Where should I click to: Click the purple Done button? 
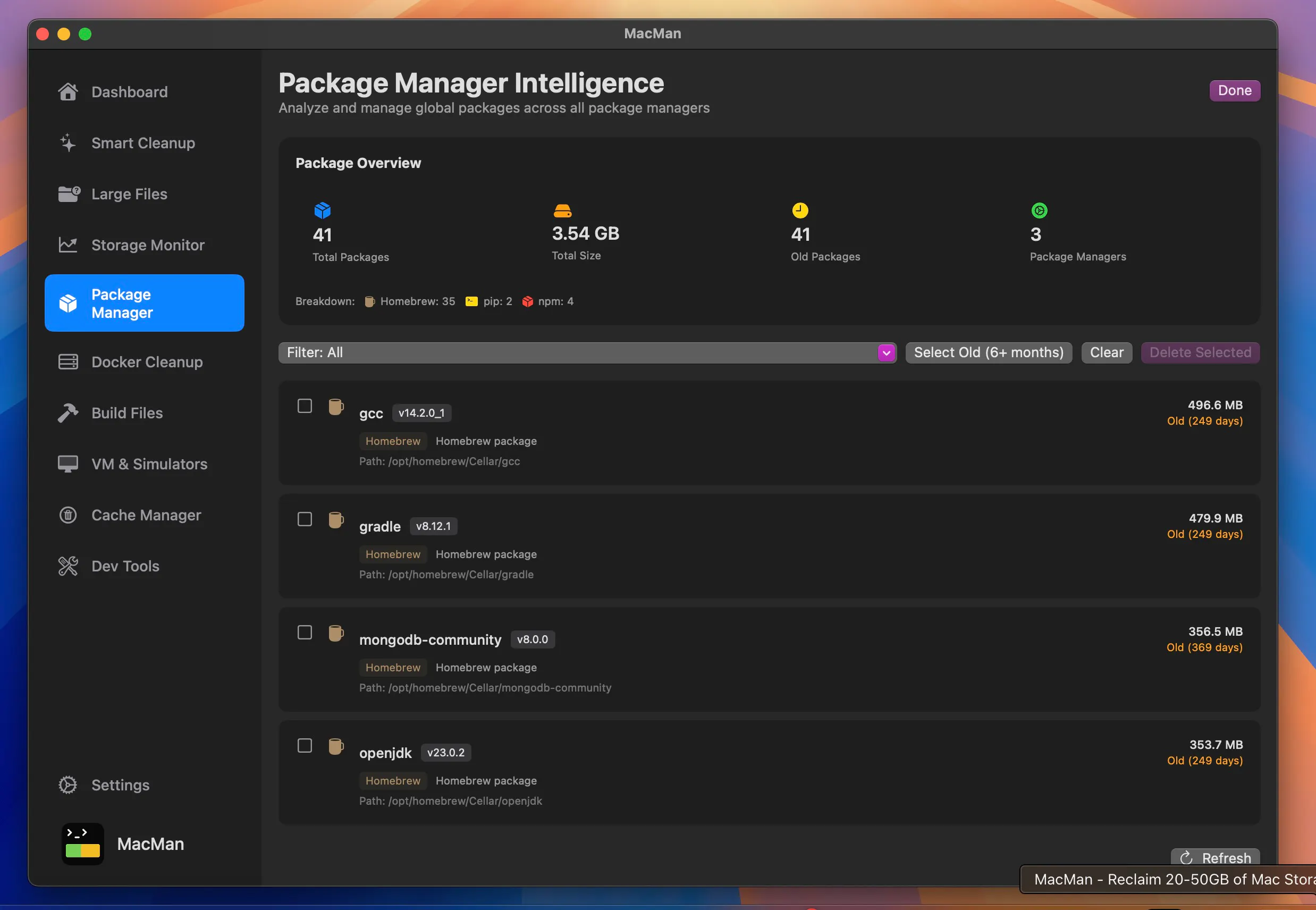tap(1235, 90)
